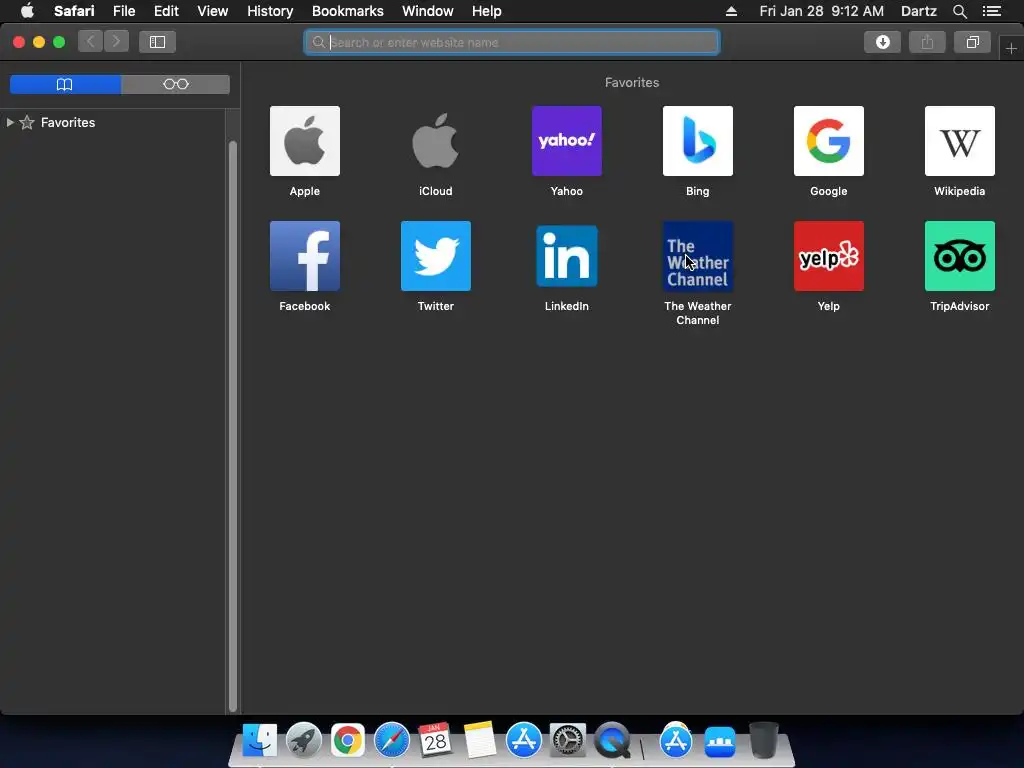
Task: Open Spotlight search in menu bar
Action: (959, 11)
